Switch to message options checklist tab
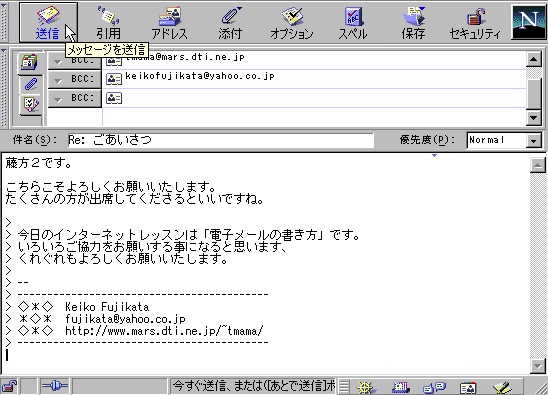 point(31,104)
